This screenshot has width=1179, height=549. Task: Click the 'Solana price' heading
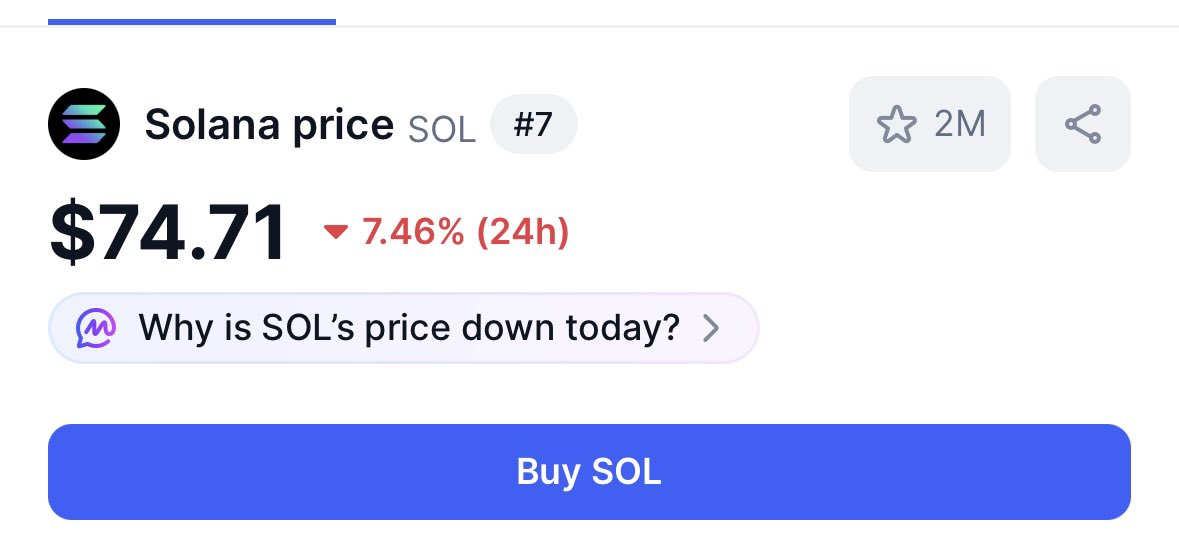[x=269, y=125]
